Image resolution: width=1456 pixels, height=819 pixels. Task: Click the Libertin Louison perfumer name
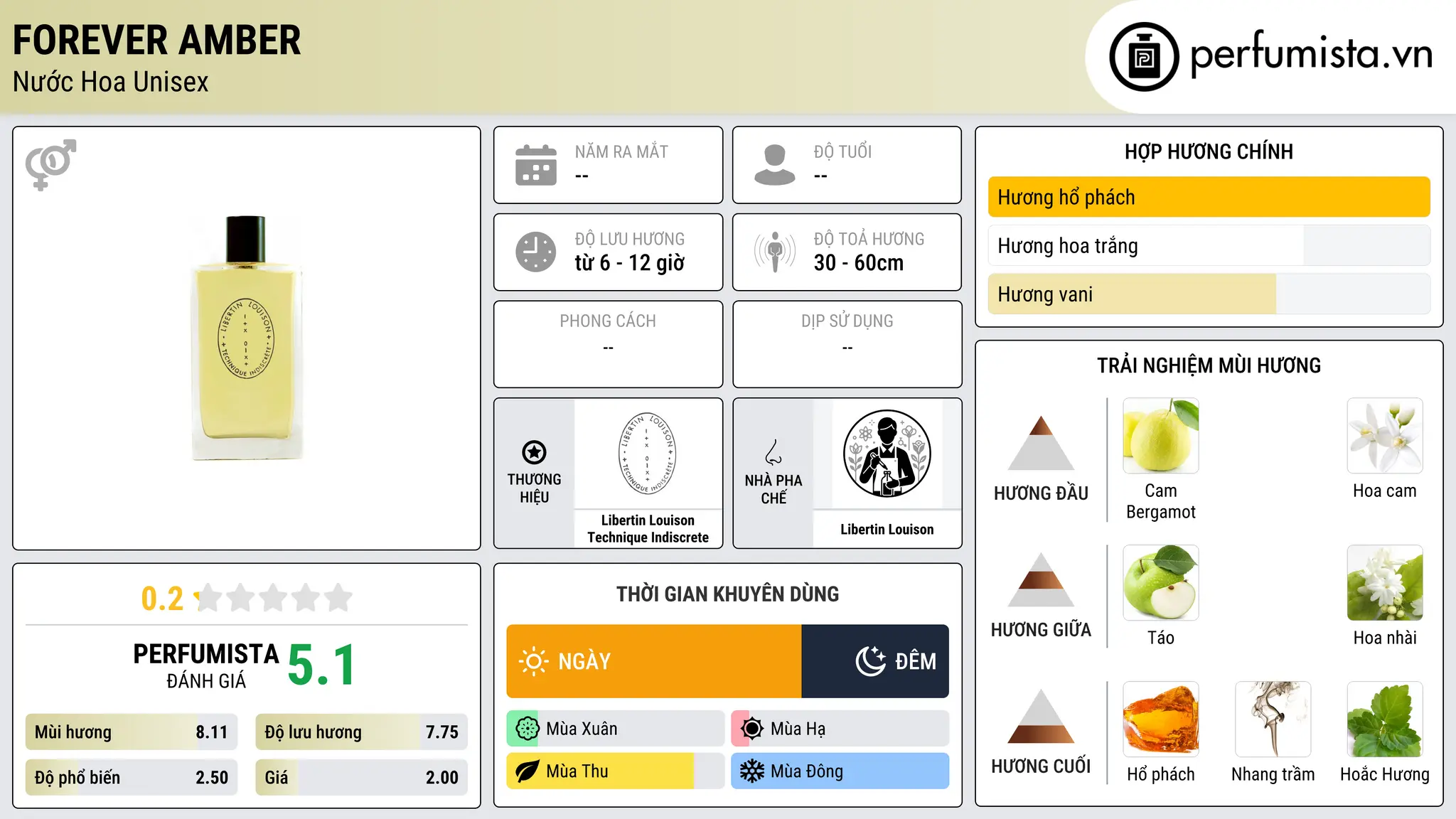(887, 530)
